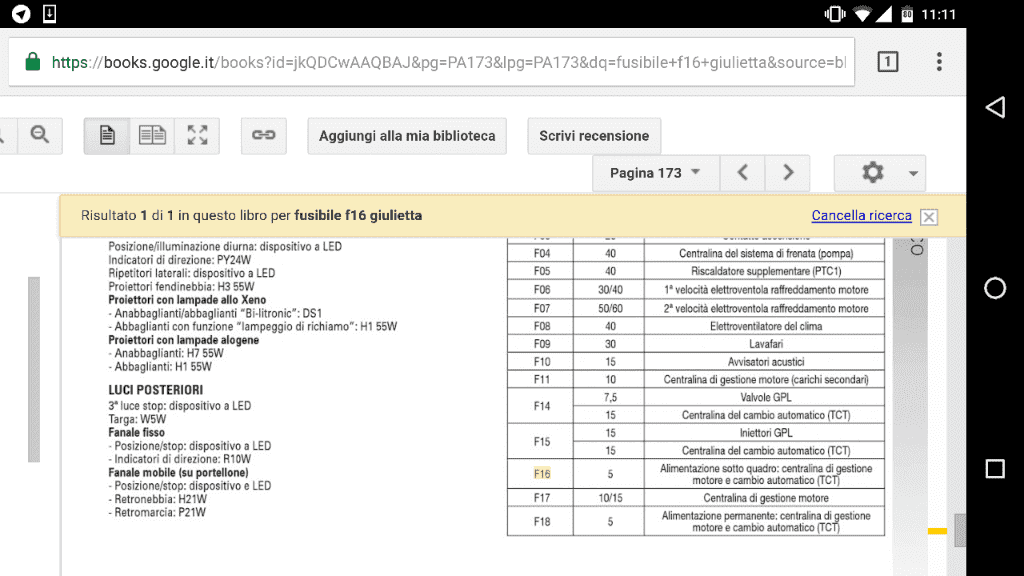Screen dimensions: 1024x576
Task: Click the zoom out magnifier icon
Action: [x=40, y=135]
